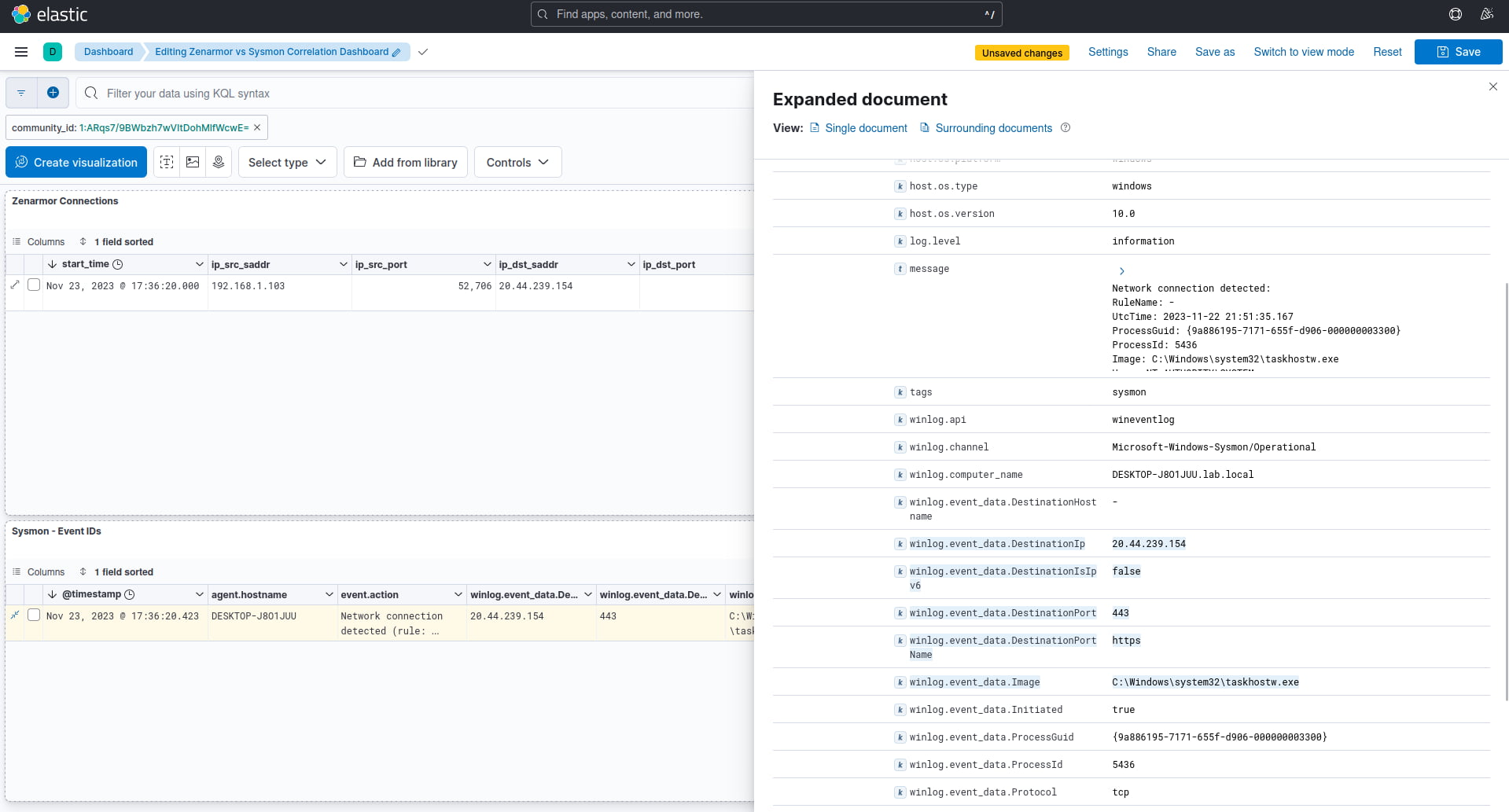1509x812 pixels.
Task: Click the 20.44.239.154 DestinationIp value
Action: click(x=1149, y=544)
